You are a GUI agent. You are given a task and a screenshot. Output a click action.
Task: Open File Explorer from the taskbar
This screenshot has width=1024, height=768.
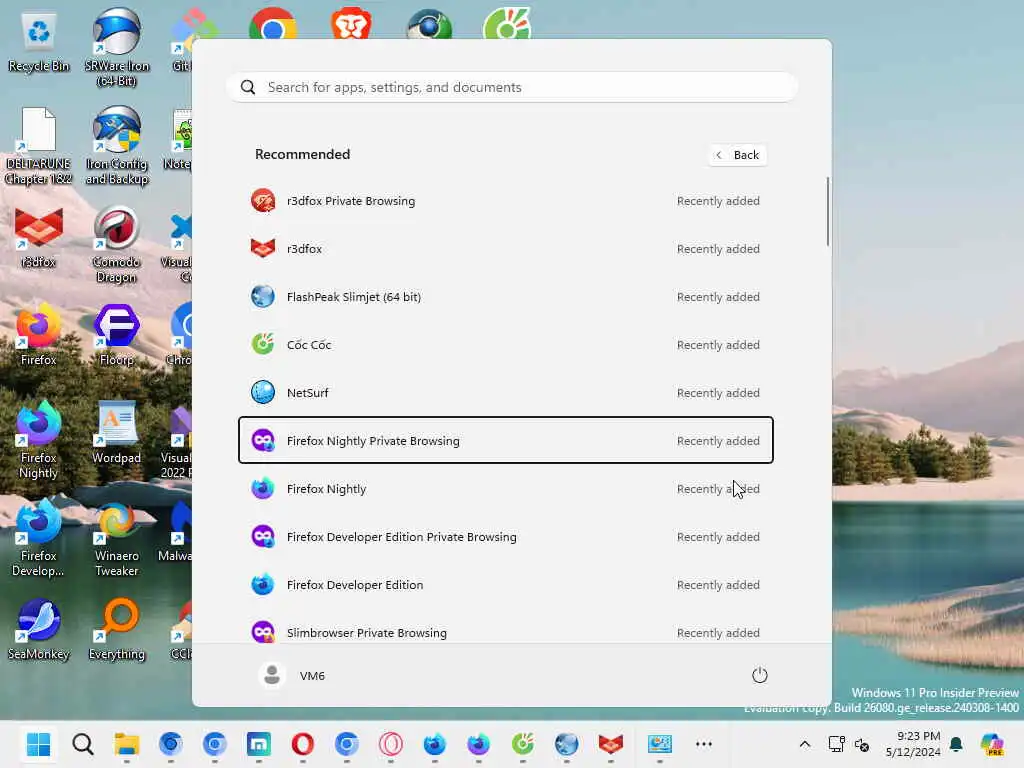pos(127,744)
